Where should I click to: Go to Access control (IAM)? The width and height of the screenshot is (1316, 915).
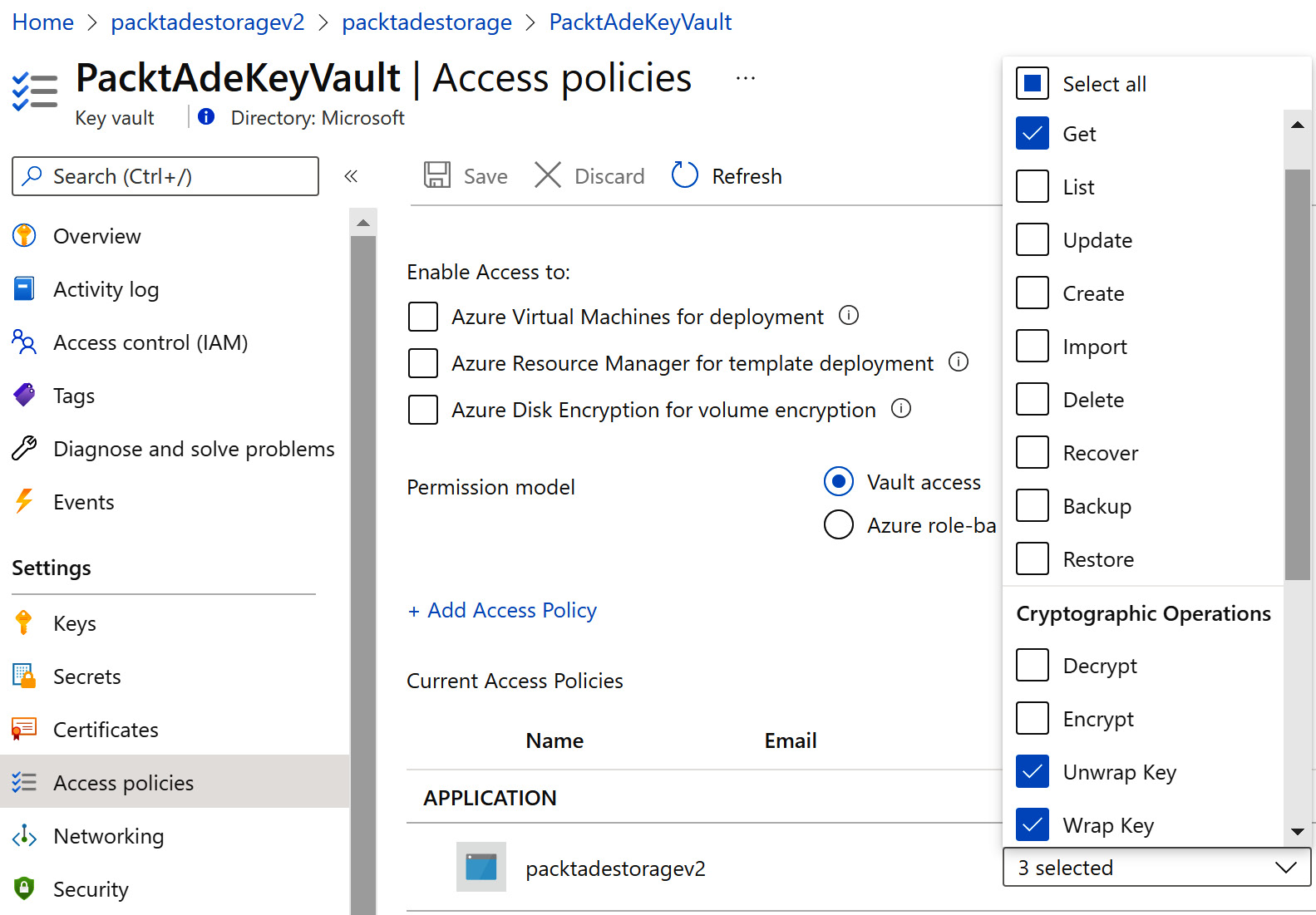point(150,342)
